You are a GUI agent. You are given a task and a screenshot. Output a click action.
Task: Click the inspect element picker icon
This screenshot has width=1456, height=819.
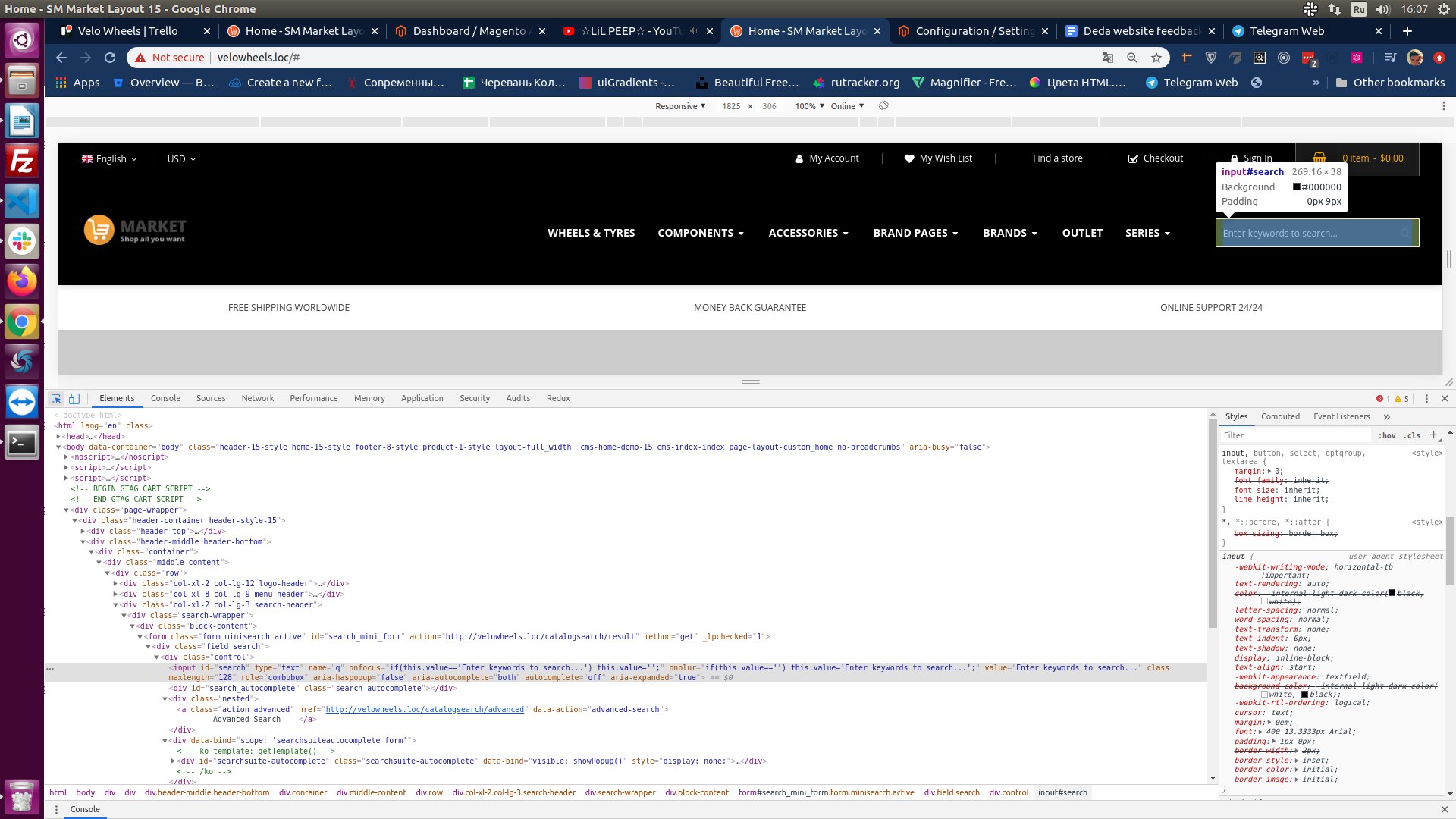point(56,398)
